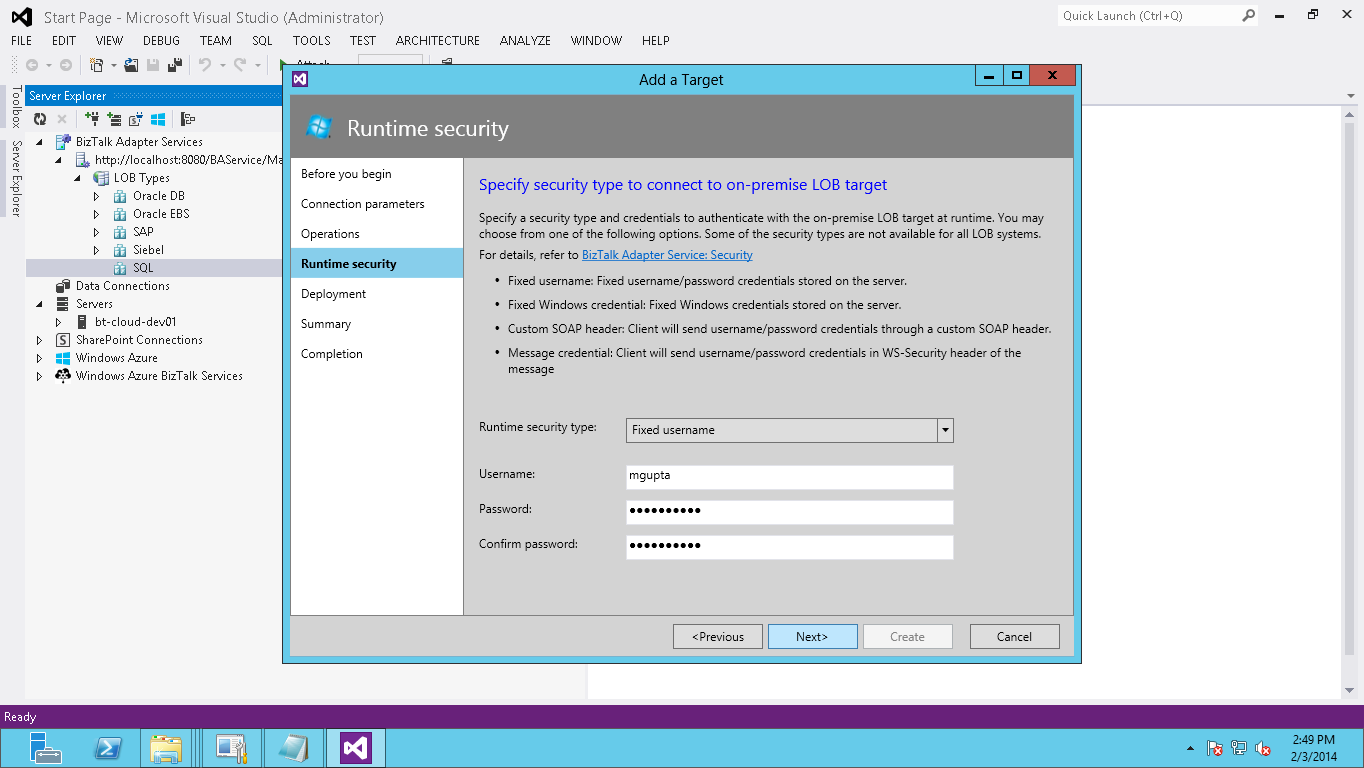The height and width of the screenshot is (768, 1364).
Task: Click the notepad-style taskbar icon
Action: click(x=294, y=748)
